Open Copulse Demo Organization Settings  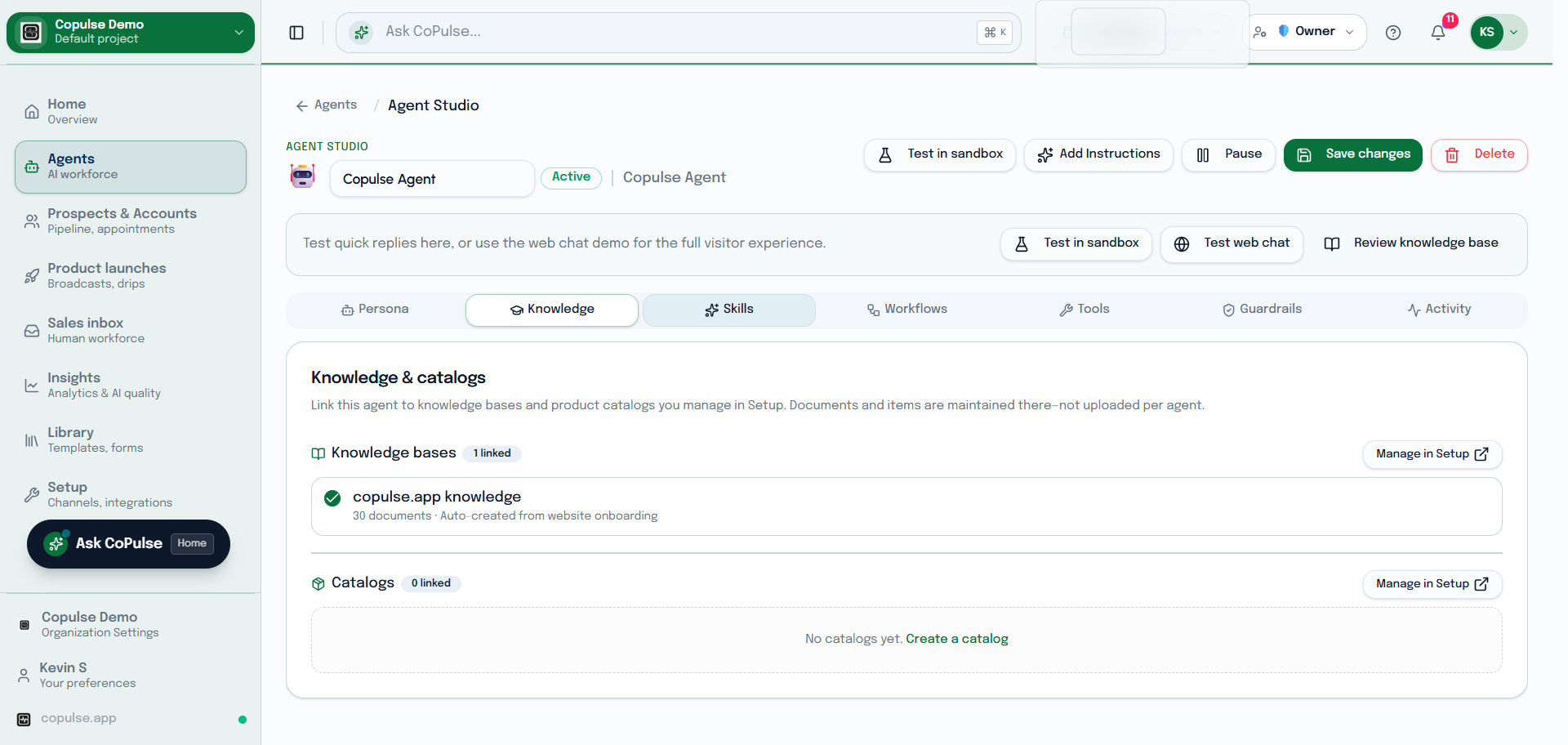(x=131, y=625)
